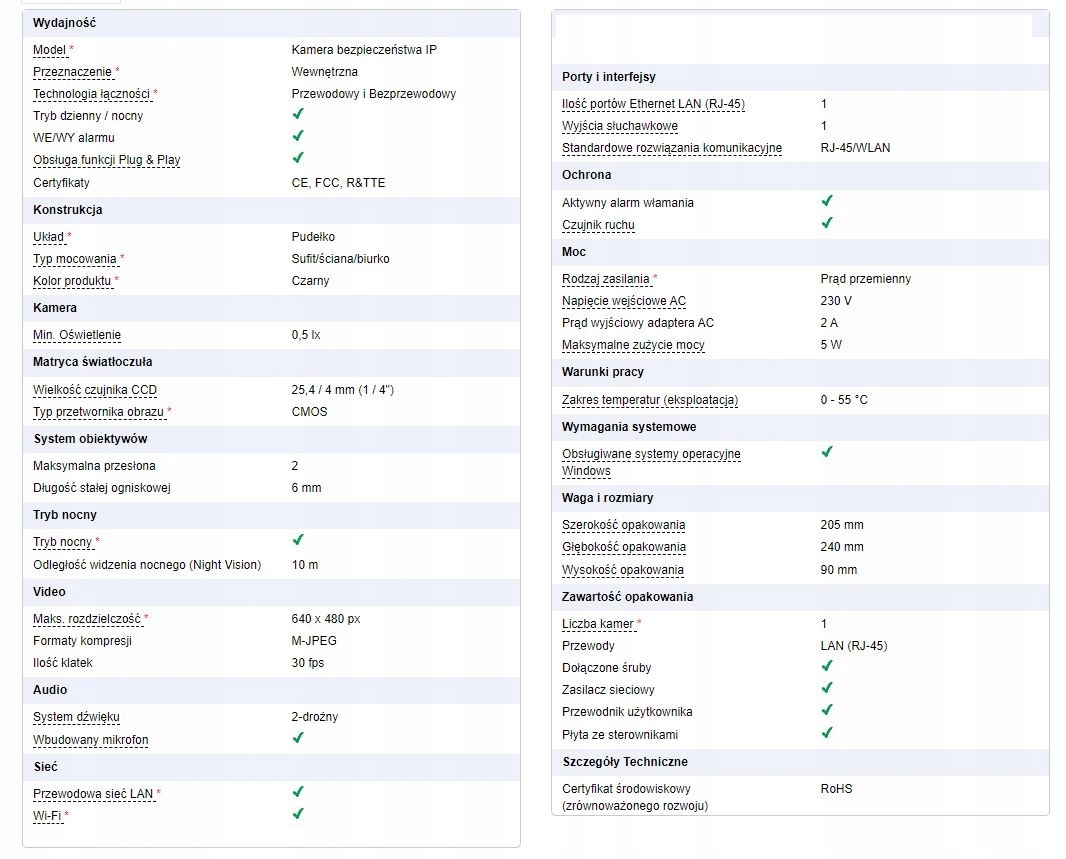The height and width of the screenshot is (859, 1066).
Task: Click the Szerokość opakowania label
Action: [x=623, y=525]
